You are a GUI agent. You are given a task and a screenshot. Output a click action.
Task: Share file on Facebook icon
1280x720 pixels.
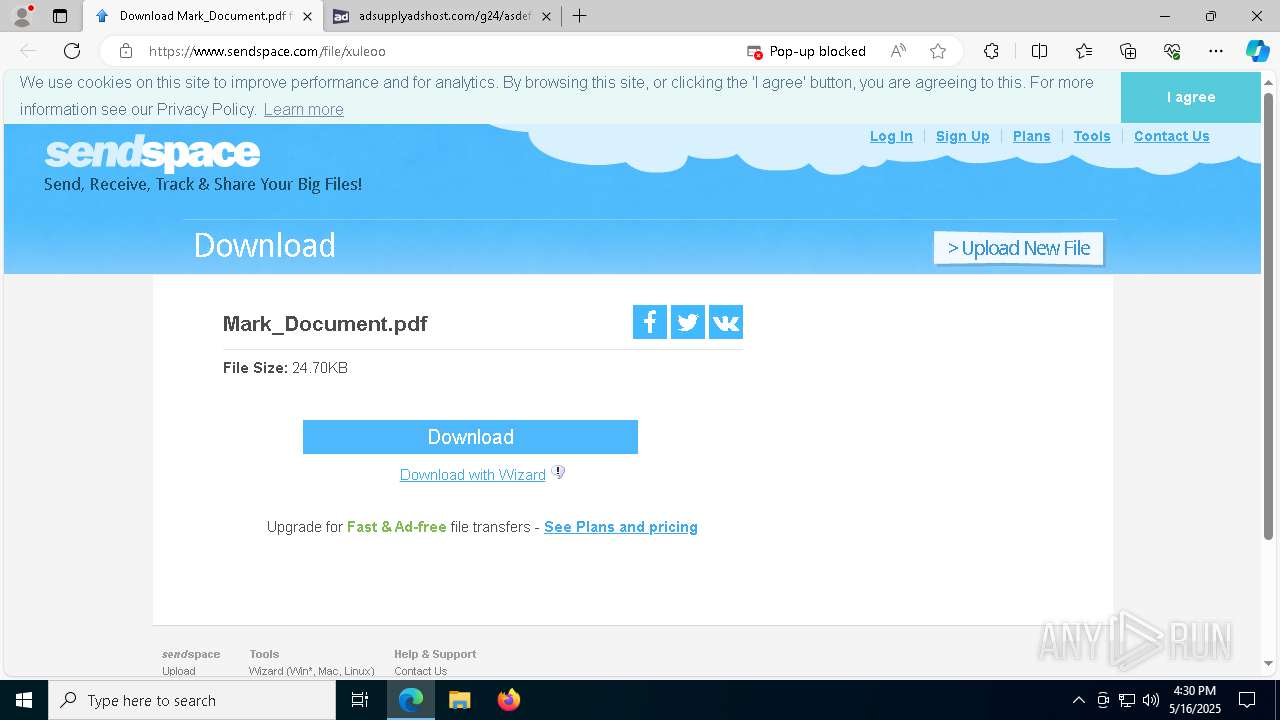click(x=650, y=322)
